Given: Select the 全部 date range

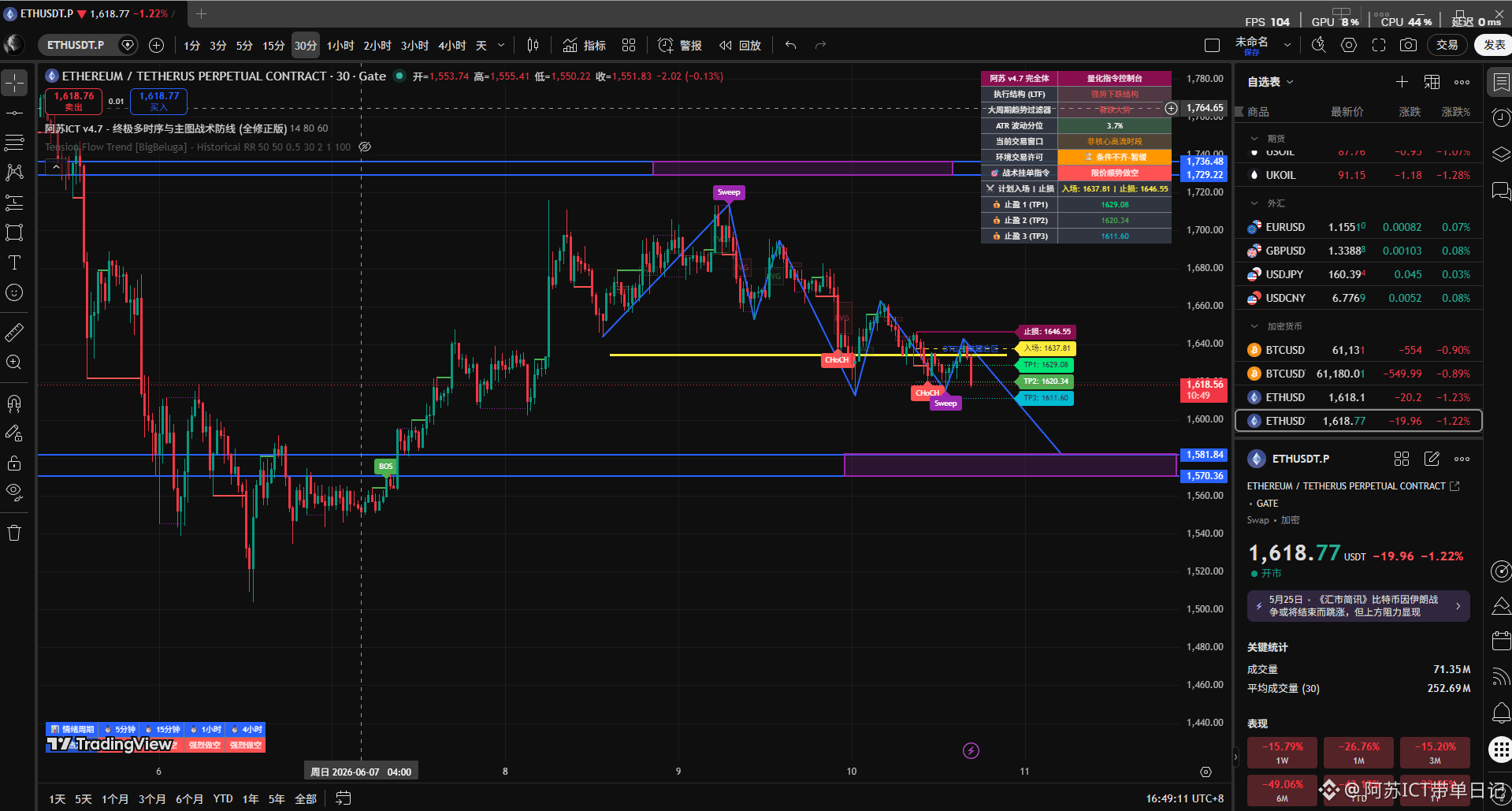Looking at the screenshot, I should pyautogui.click(x=306, y=799).
